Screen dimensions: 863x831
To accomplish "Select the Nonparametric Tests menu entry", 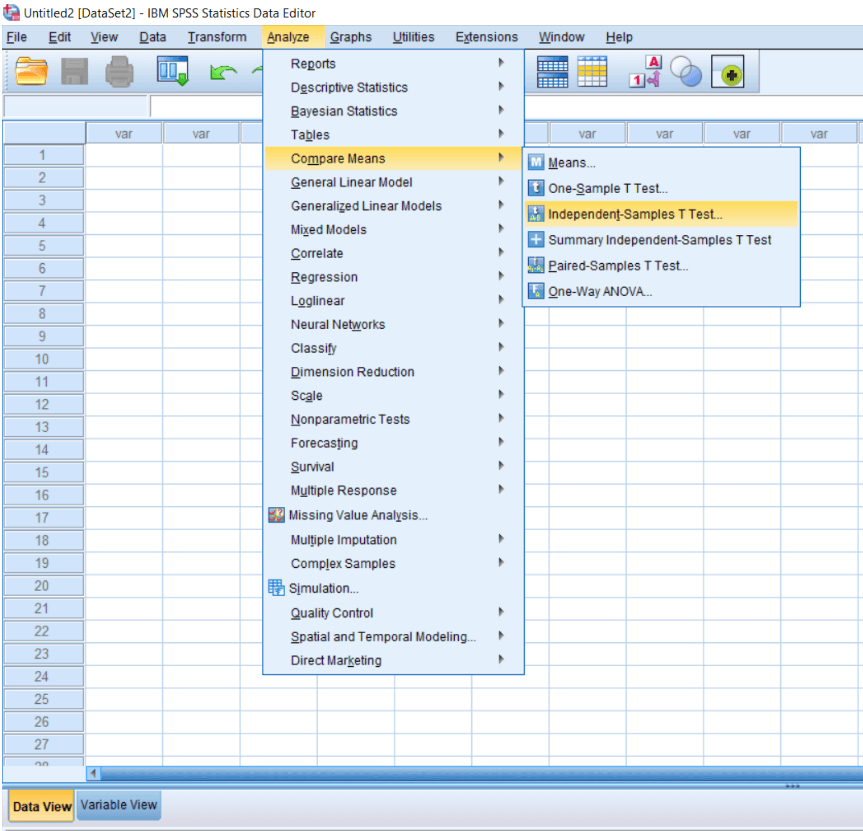I will point(393,419).
